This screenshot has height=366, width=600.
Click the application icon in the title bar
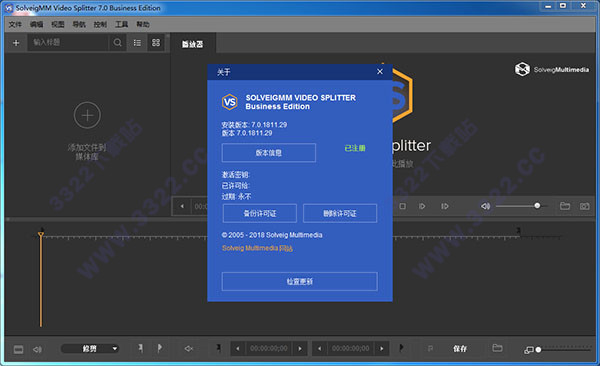[9, 8]
